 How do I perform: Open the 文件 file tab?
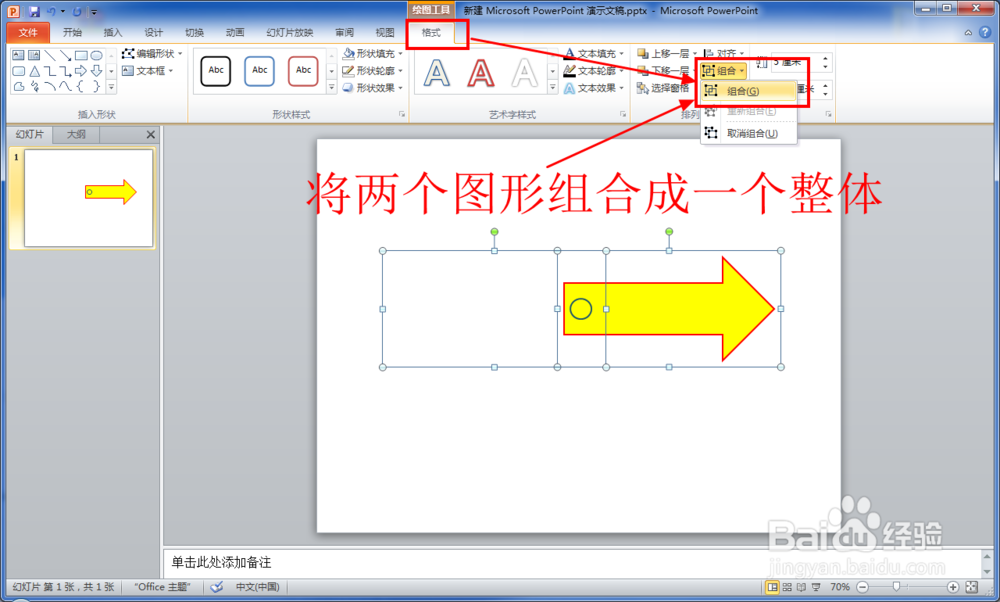(x=27, y=33)
